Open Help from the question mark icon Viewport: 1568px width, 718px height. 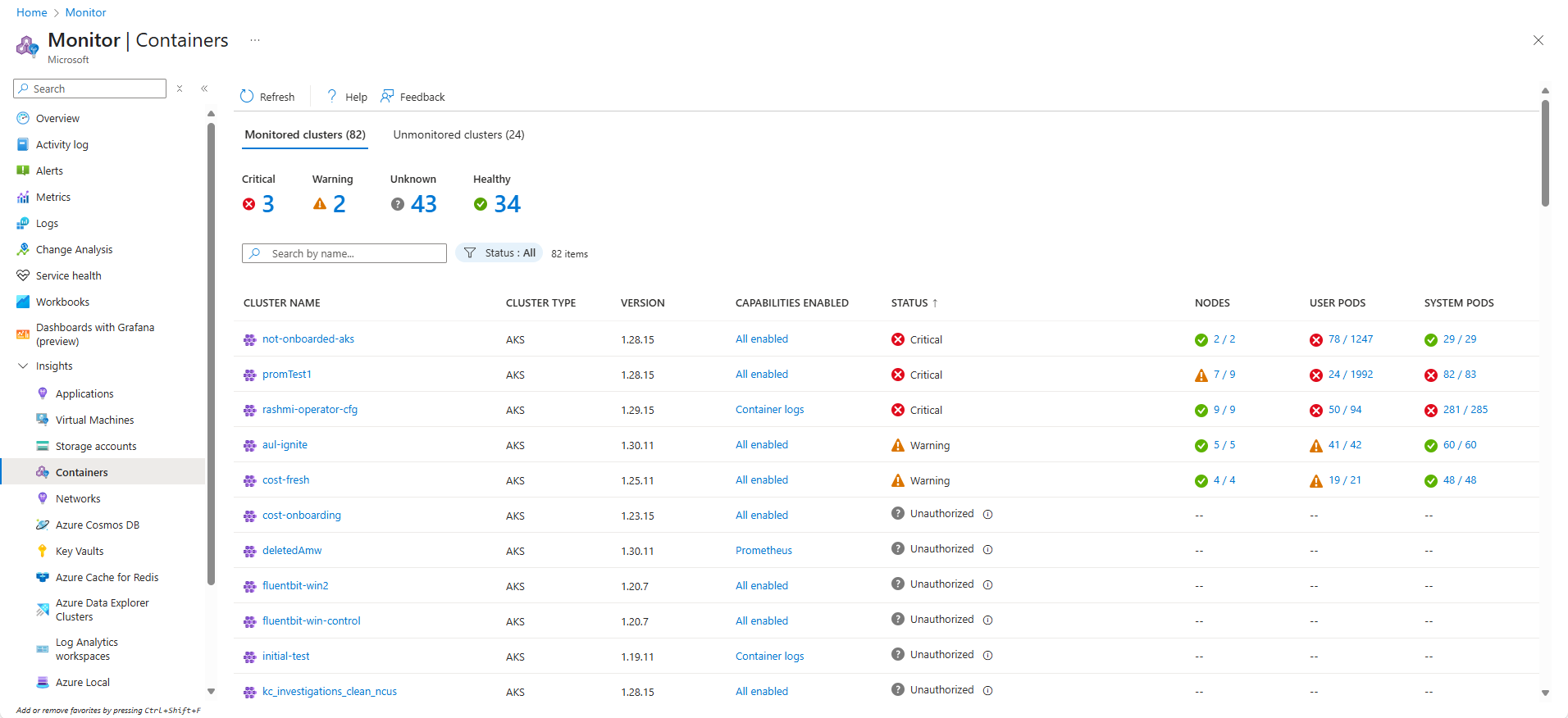332,97
